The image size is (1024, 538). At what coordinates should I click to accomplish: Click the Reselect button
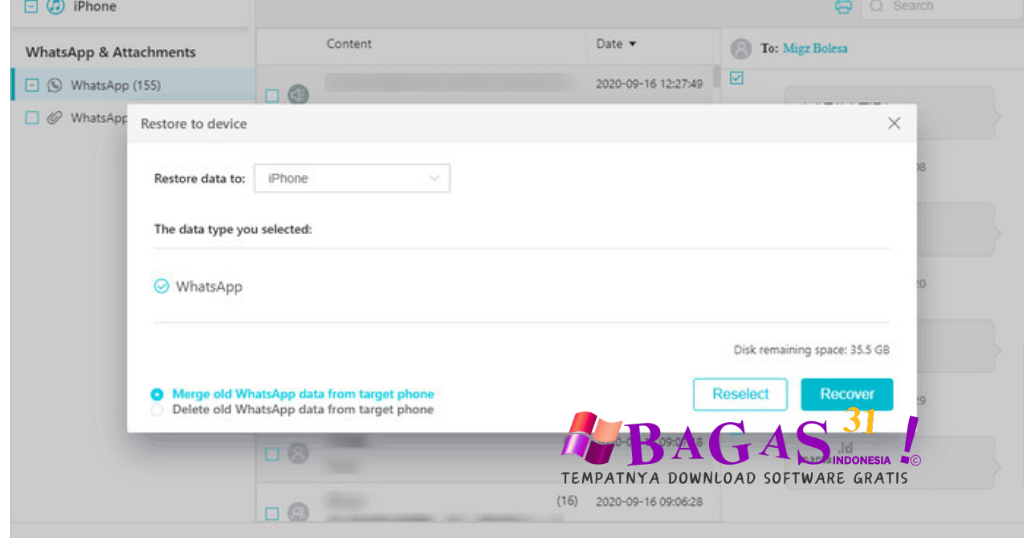pos(740,394)
